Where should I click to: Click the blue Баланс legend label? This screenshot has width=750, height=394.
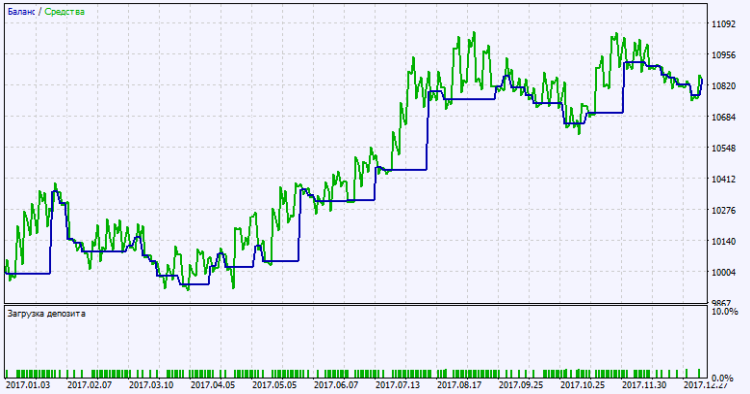(21, 11)
